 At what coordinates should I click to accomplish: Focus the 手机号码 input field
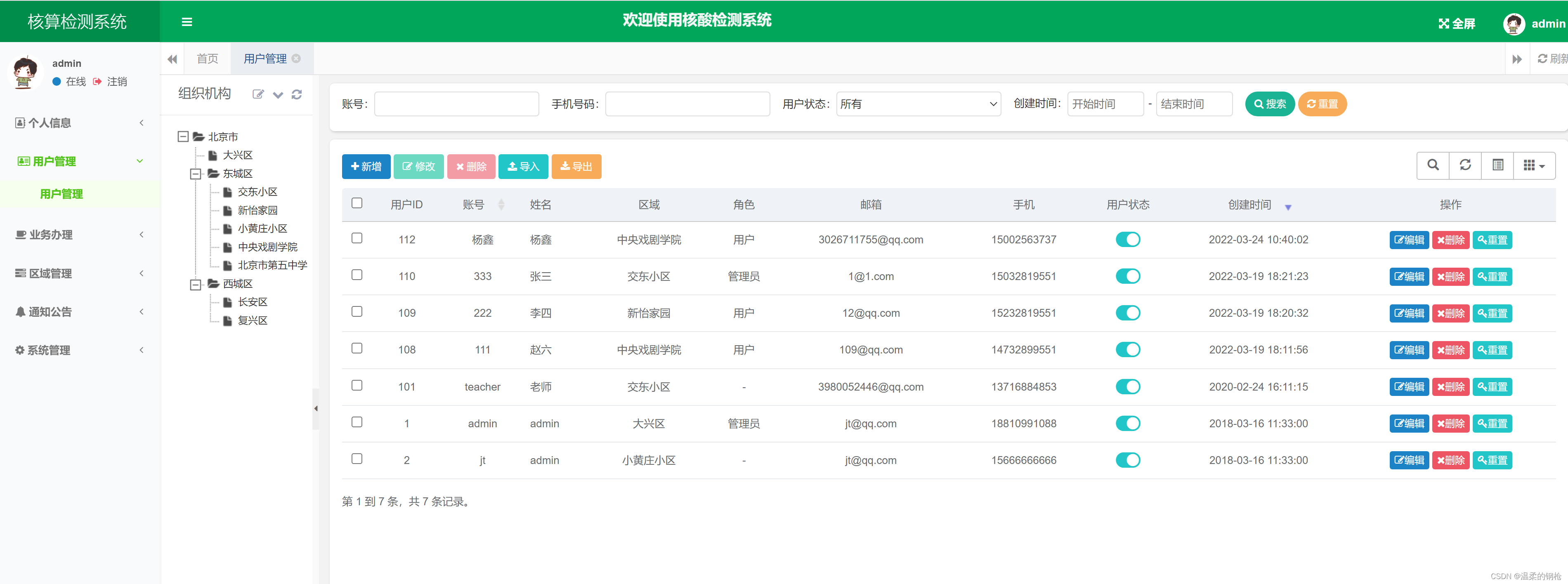tap(688, 104)
